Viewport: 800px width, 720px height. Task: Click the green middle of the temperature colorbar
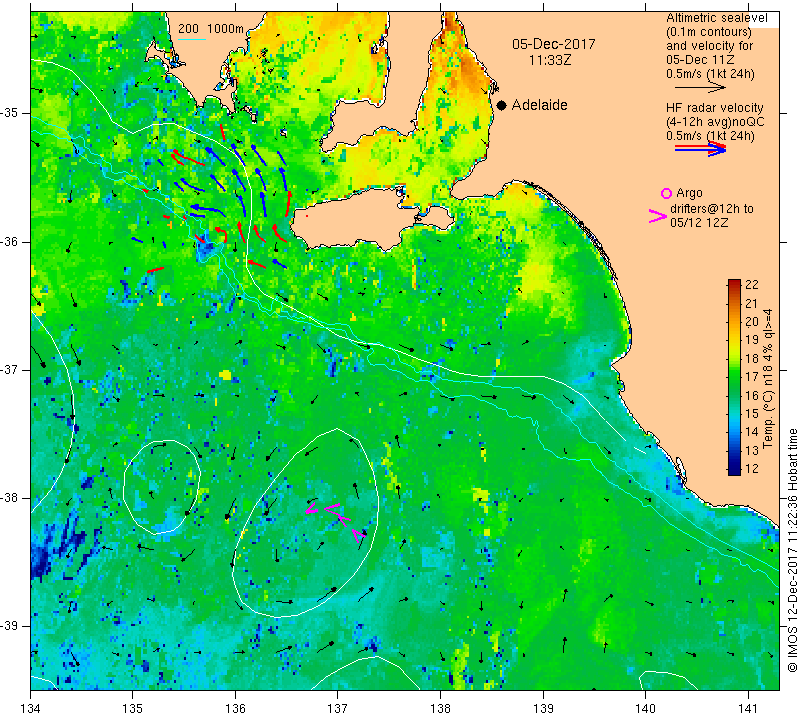point(734,378)
